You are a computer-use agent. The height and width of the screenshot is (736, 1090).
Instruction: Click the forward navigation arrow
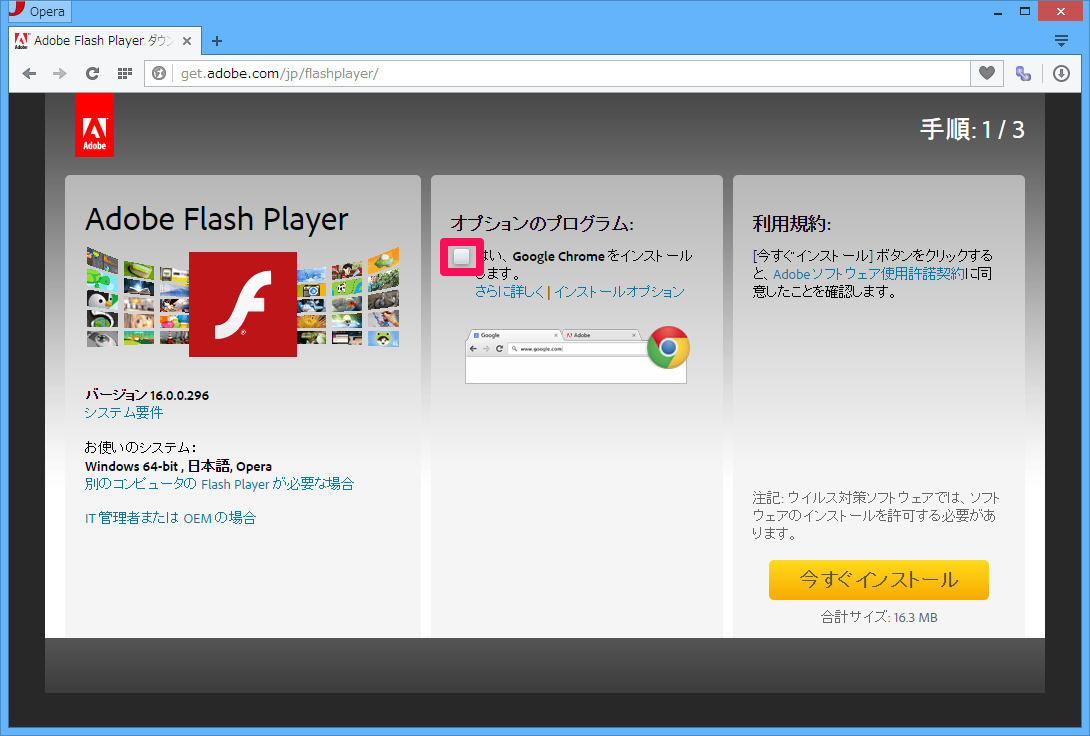tap(60, 73)
